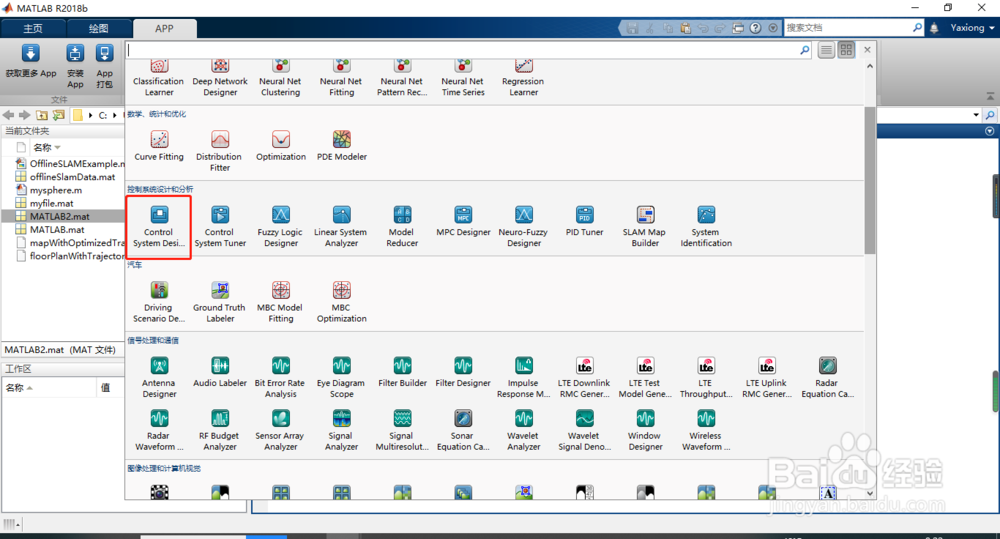Click the 安装 App button
This screenshot has height=539, width=1000.
pyautogui.click(x=75, y=66)
